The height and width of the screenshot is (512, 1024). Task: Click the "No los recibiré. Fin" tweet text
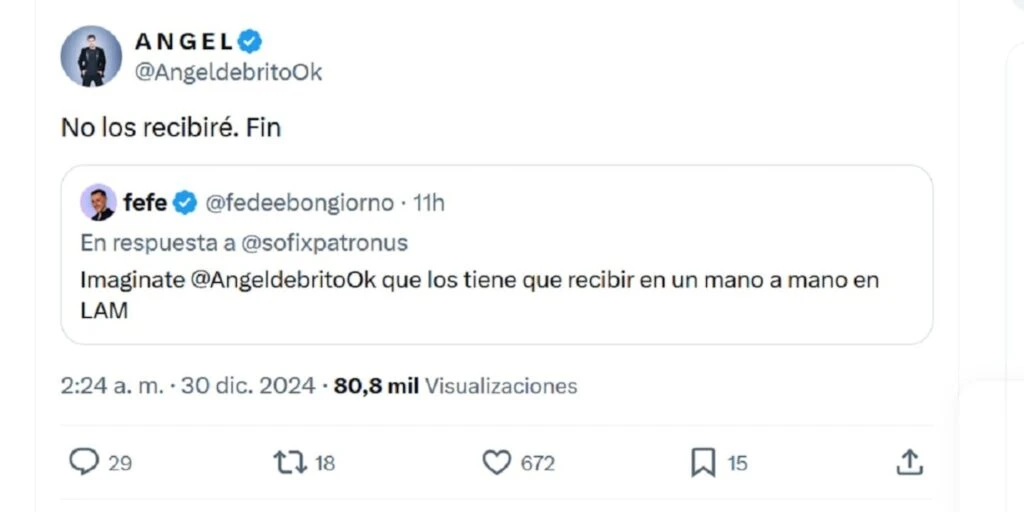tap(171, 128)
